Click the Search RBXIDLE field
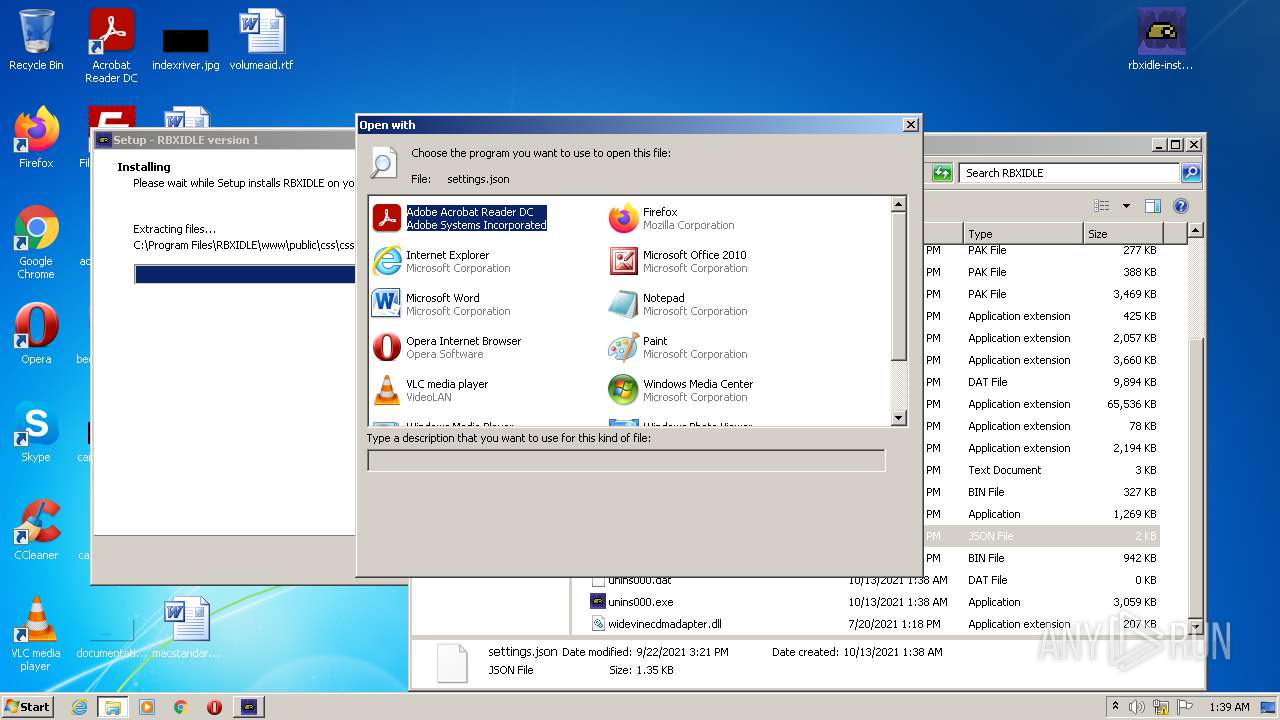 [1069, 173]
